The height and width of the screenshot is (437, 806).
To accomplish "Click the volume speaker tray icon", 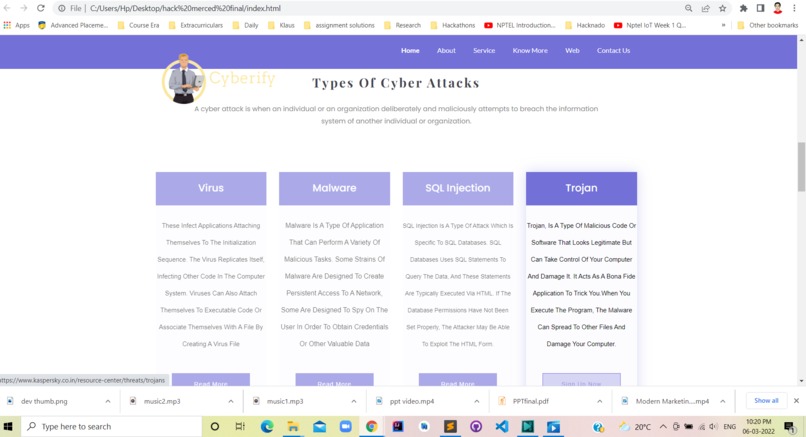I will (x=713, y=427).
